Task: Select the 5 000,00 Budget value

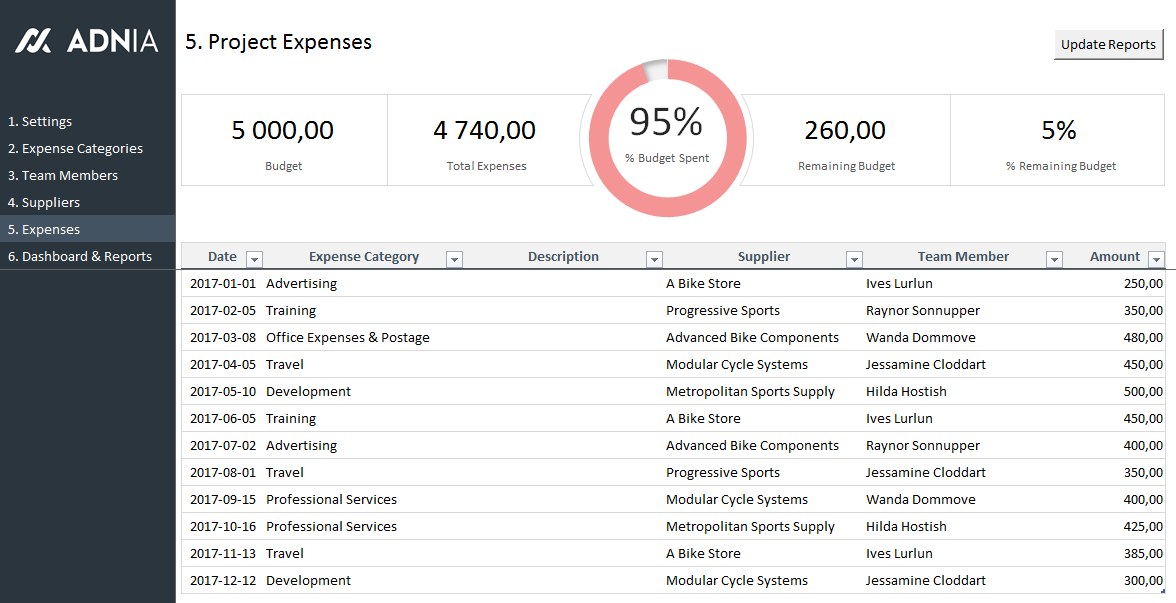Action: (283, 130)
